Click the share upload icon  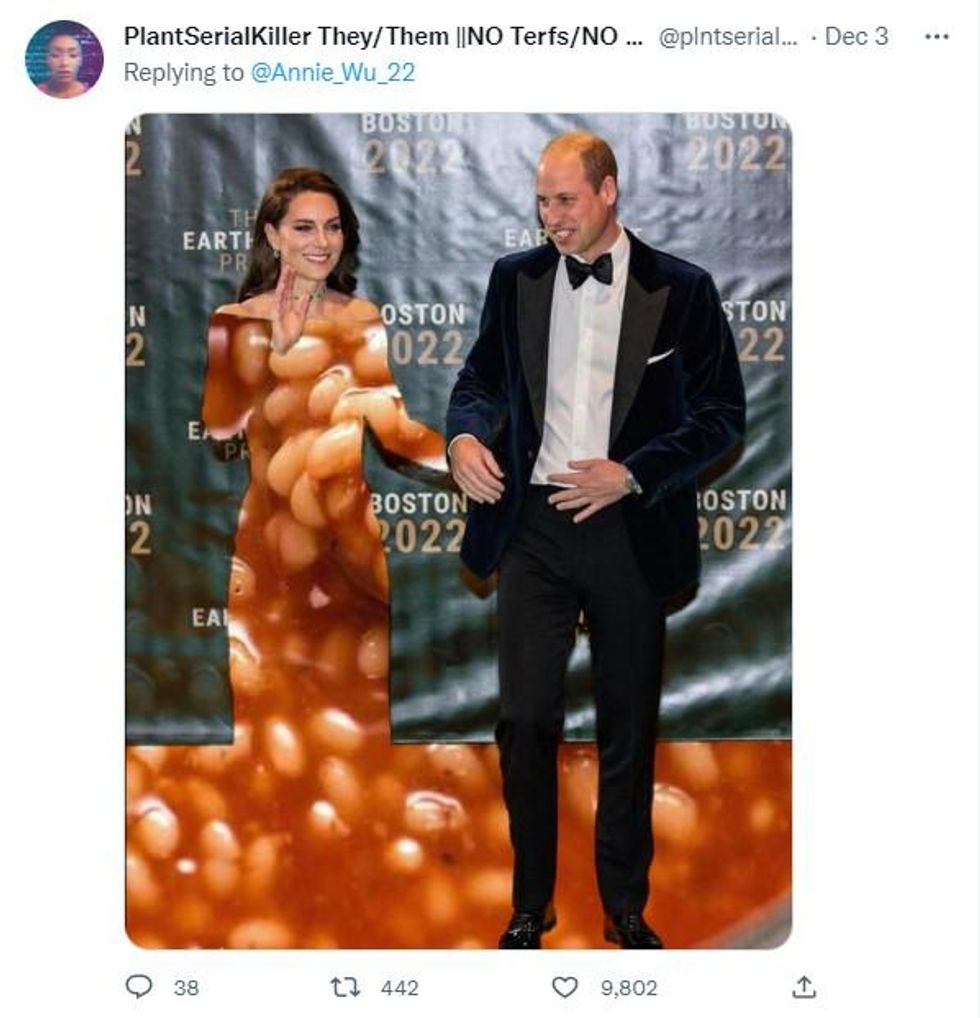click(x=803, y=987)
